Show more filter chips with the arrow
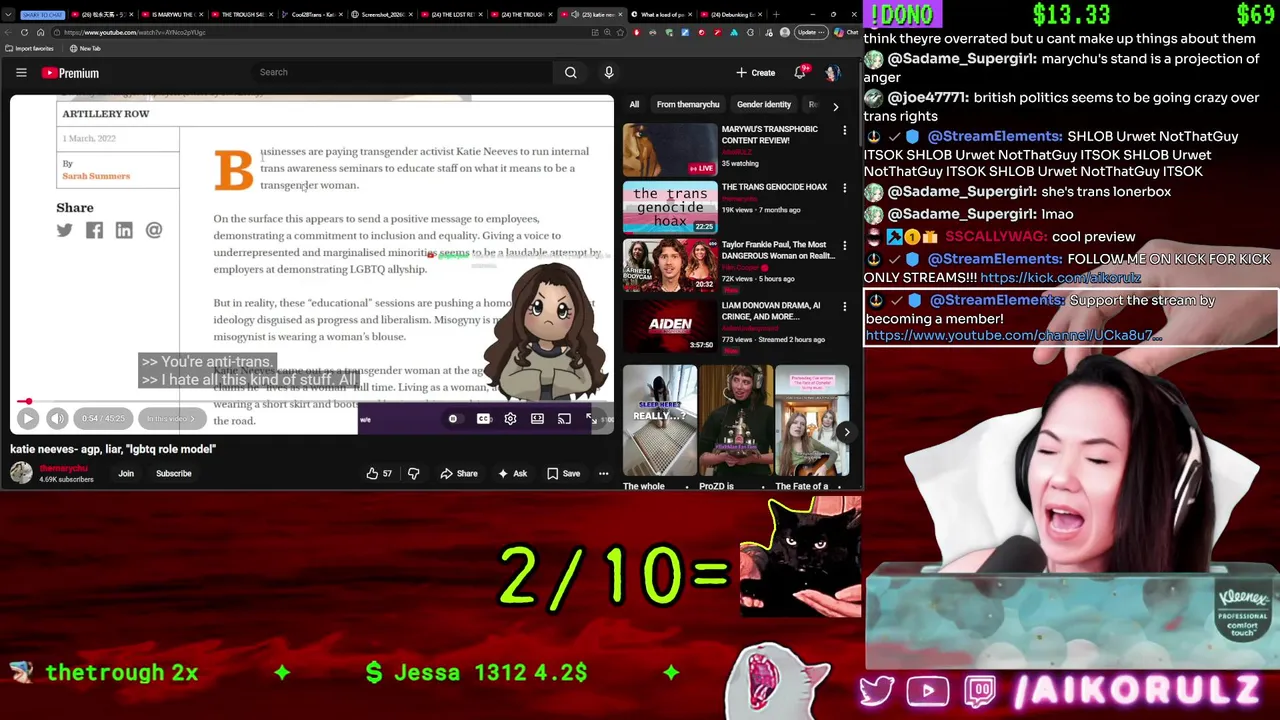 (x=835, y=105)
